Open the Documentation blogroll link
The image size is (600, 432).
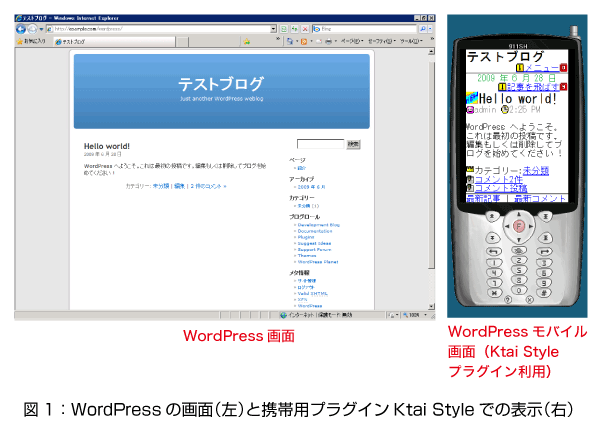click(x=315, y=231)
